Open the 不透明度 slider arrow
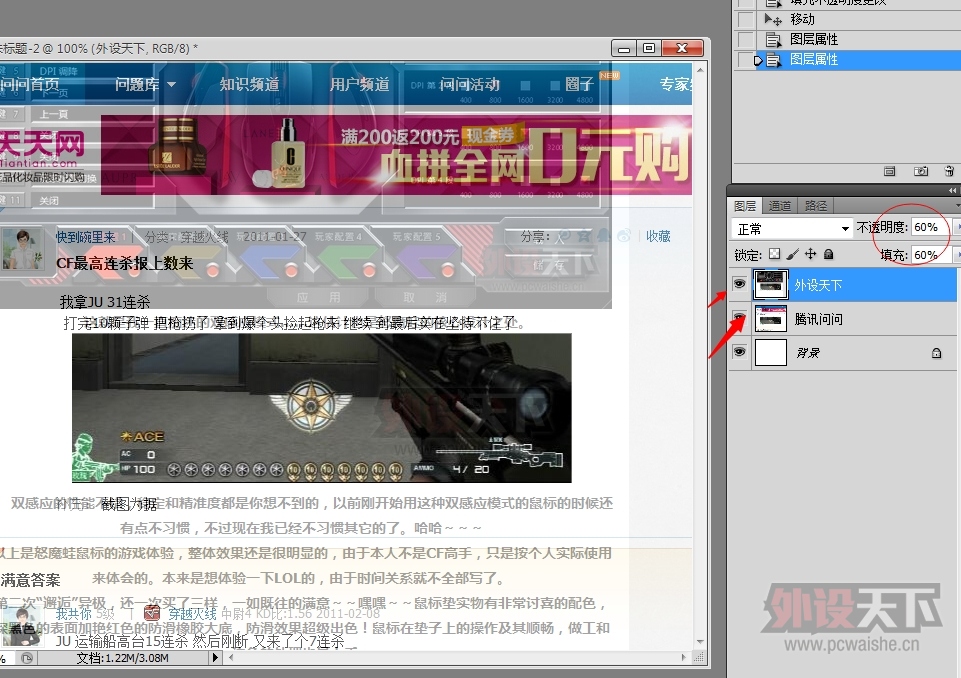Image resolution: width=961 pixels, height=678 pixels. coord(955,227)
